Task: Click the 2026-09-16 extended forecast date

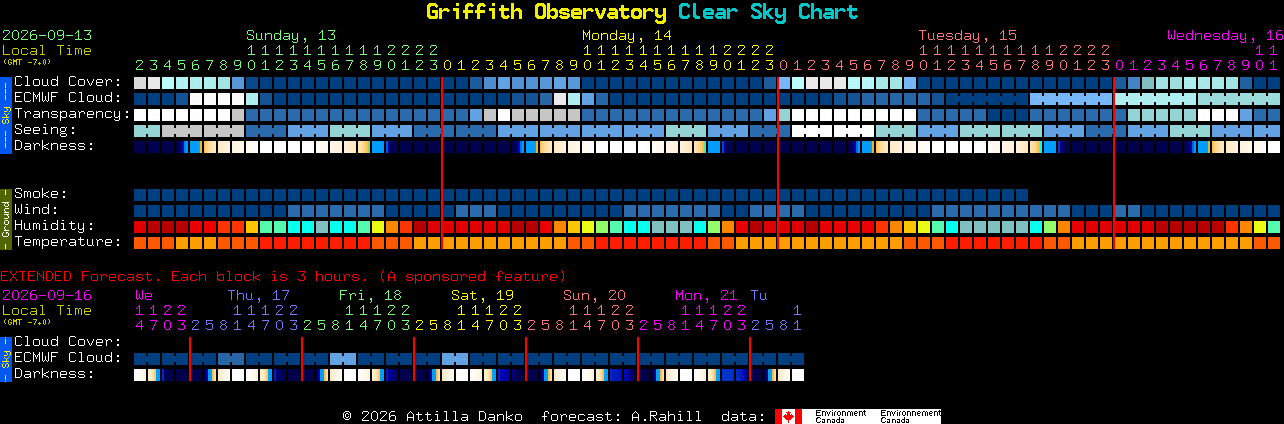Action: pos(47,295)
